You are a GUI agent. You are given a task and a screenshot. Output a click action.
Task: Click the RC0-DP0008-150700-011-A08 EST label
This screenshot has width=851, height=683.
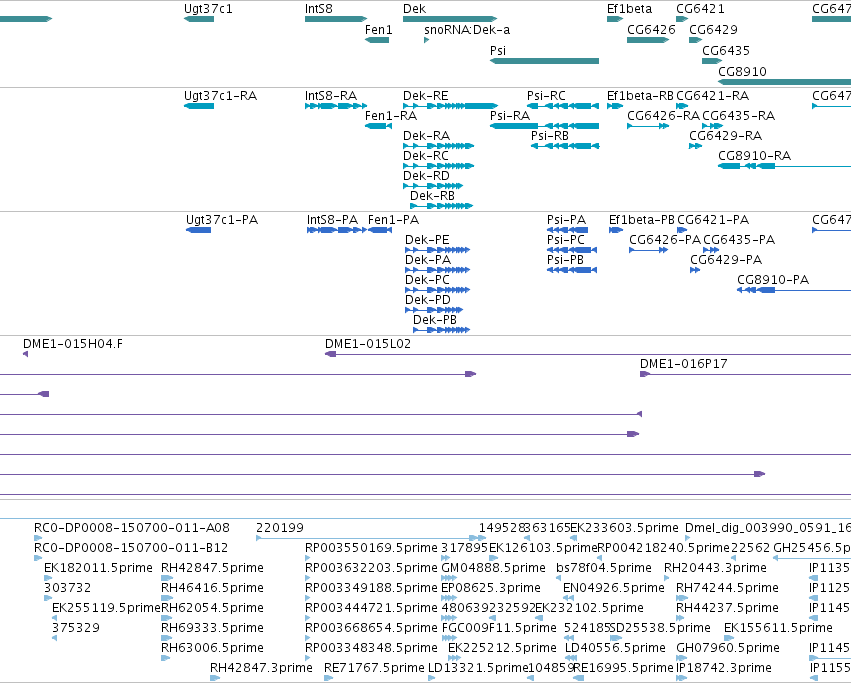[x=132, y=528]
